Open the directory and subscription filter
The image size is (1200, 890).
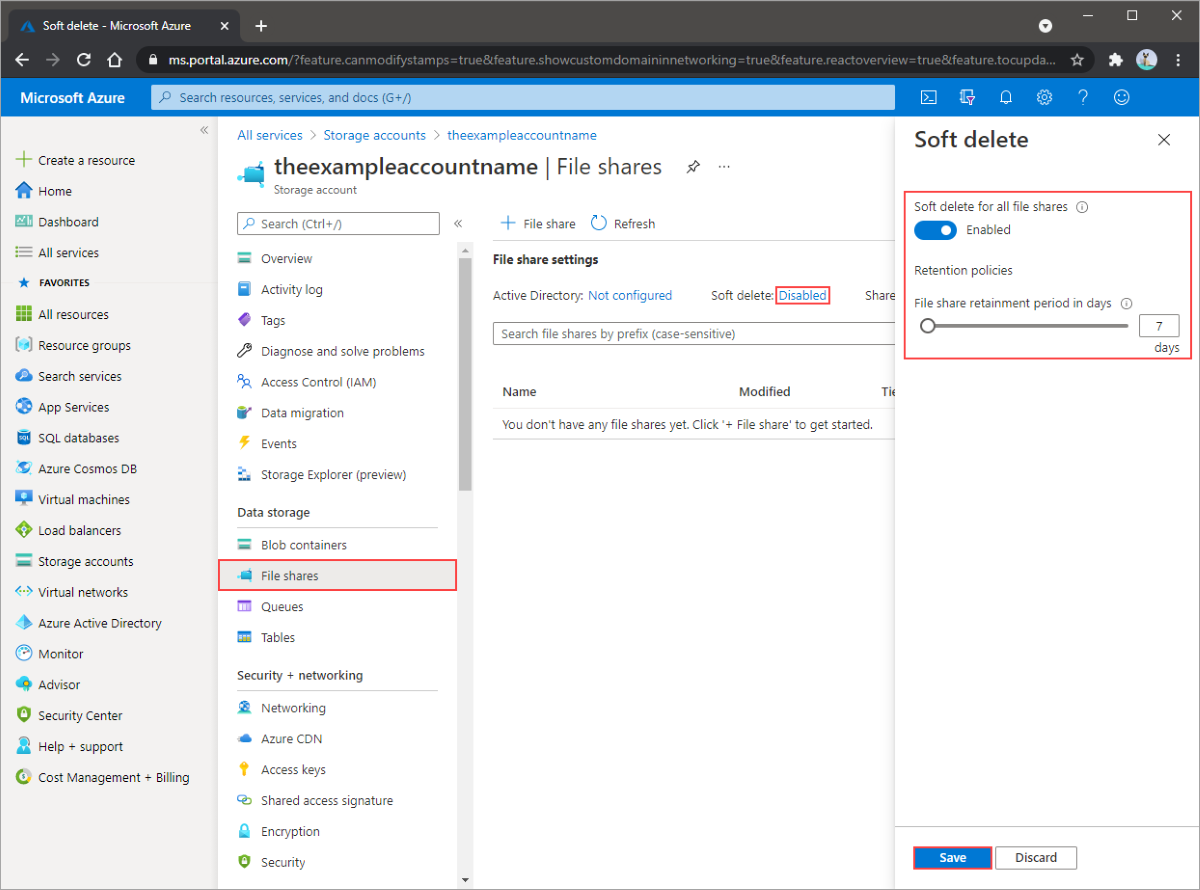pos(967,97)
